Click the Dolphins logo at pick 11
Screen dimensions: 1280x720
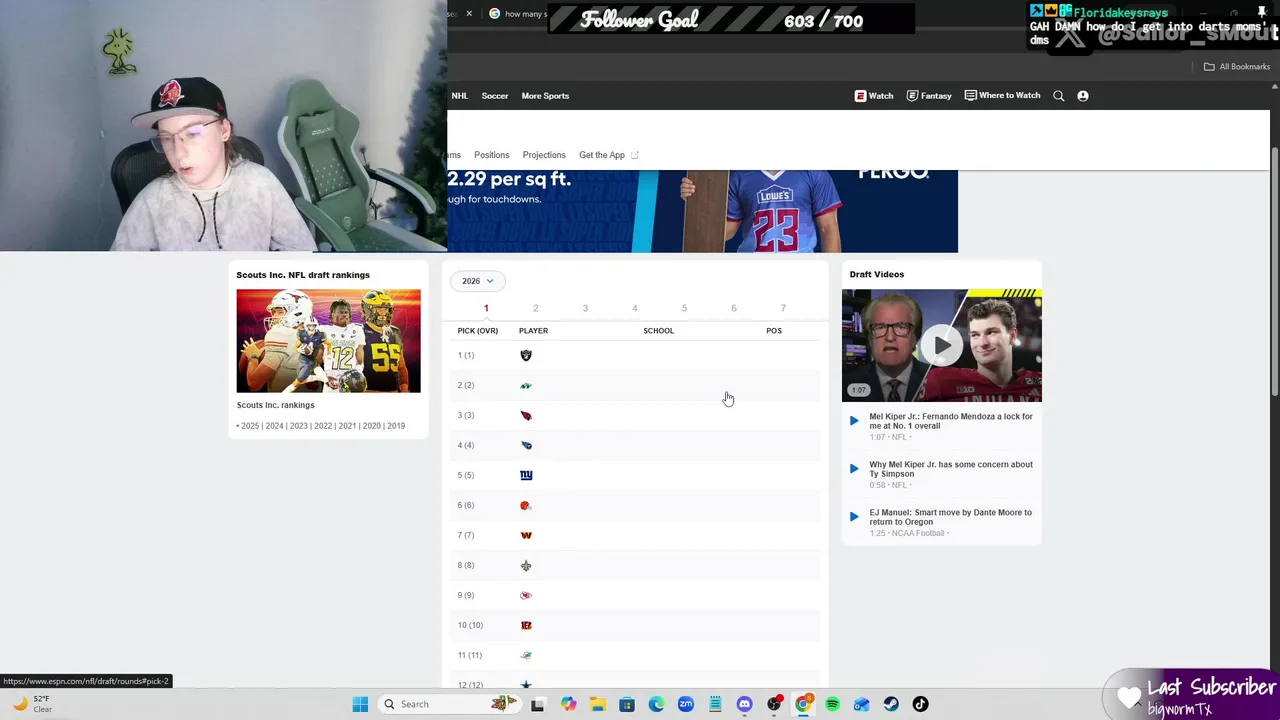pos(526,655)
